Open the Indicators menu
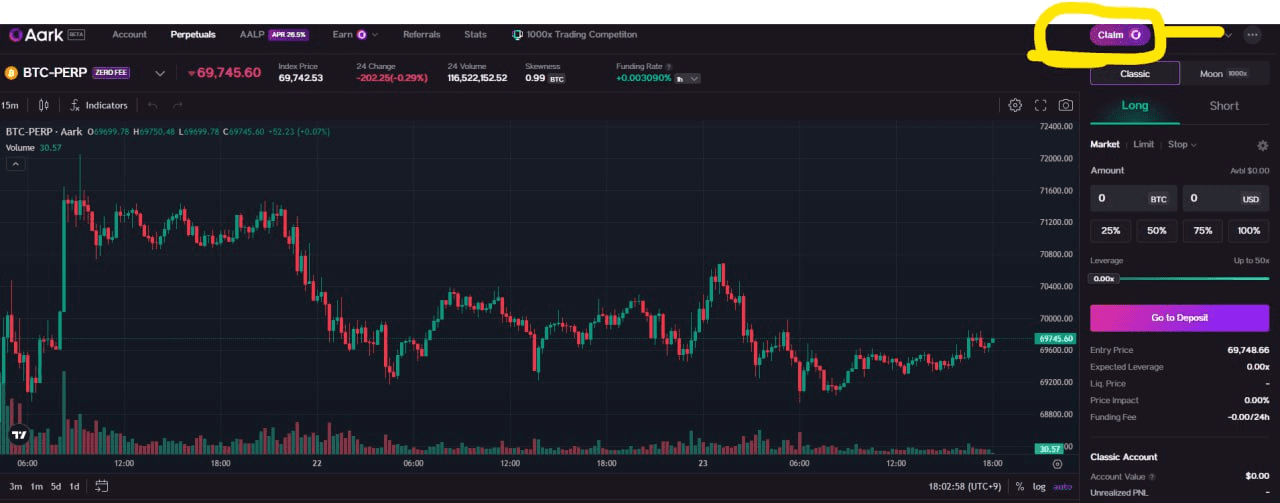The image size is (1280, 503). point(98,105)
